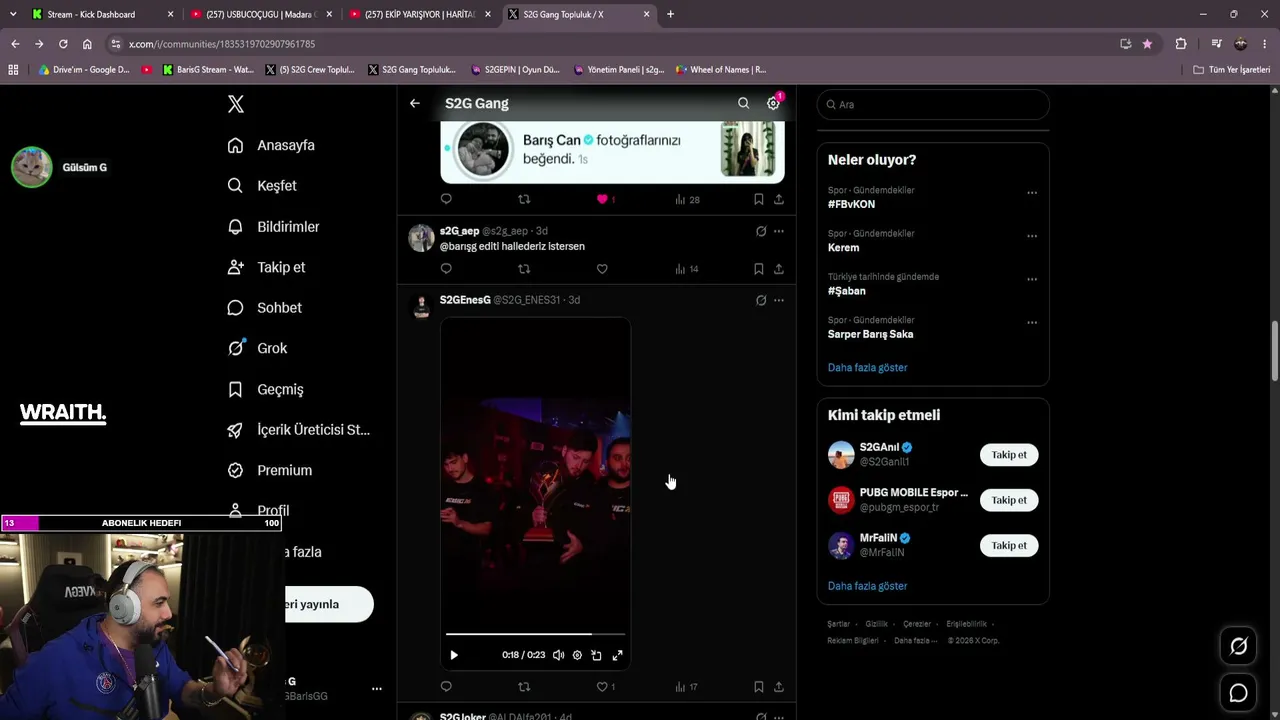
Task: Open Chrome tab search dropdown
Action: pyautogui.click(x=13, y=14)
